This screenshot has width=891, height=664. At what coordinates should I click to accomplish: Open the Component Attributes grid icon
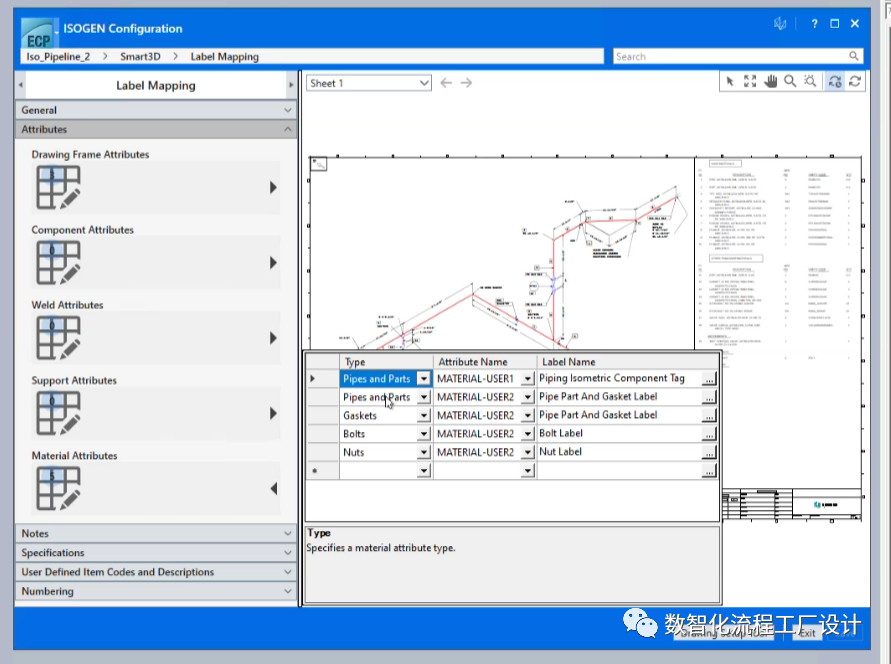(x=58, y=262)
